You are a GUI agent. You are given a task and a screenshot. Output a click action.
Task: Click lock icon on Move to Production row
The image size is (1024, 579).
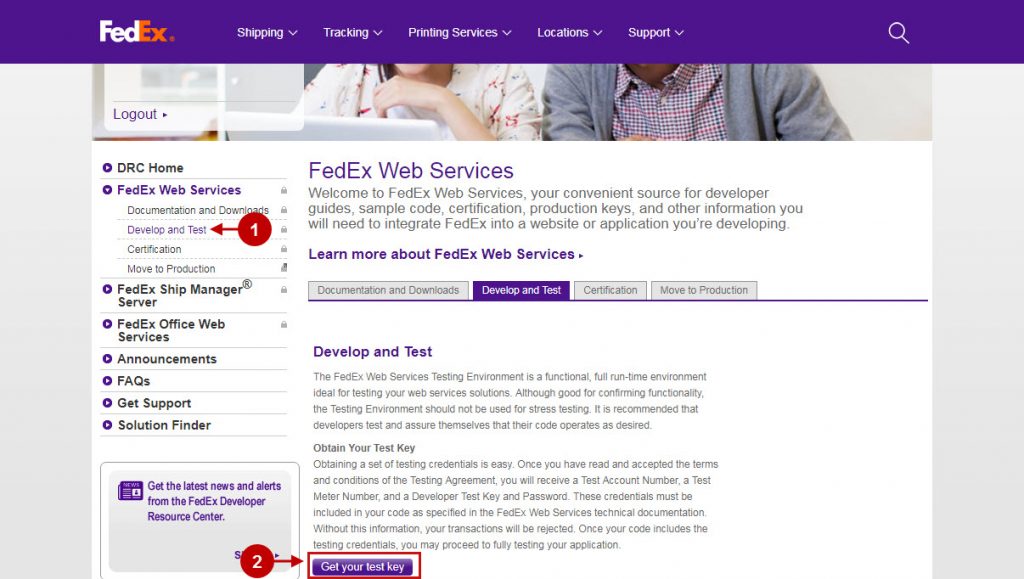284,268
